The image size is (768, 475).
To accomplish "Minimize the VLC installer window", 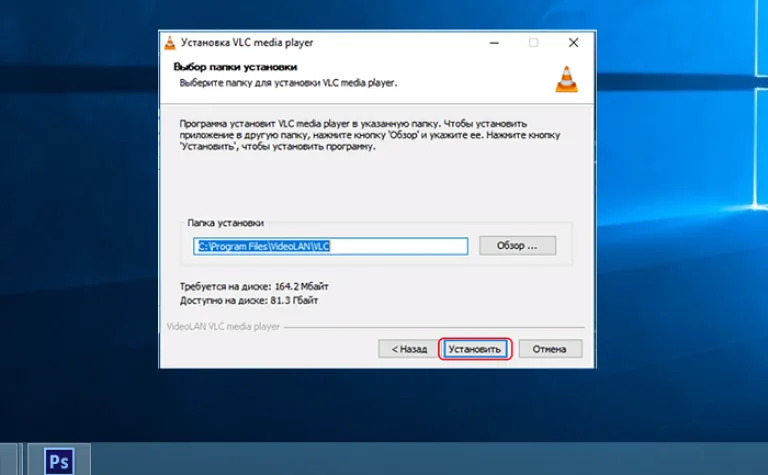I will 494,43.
